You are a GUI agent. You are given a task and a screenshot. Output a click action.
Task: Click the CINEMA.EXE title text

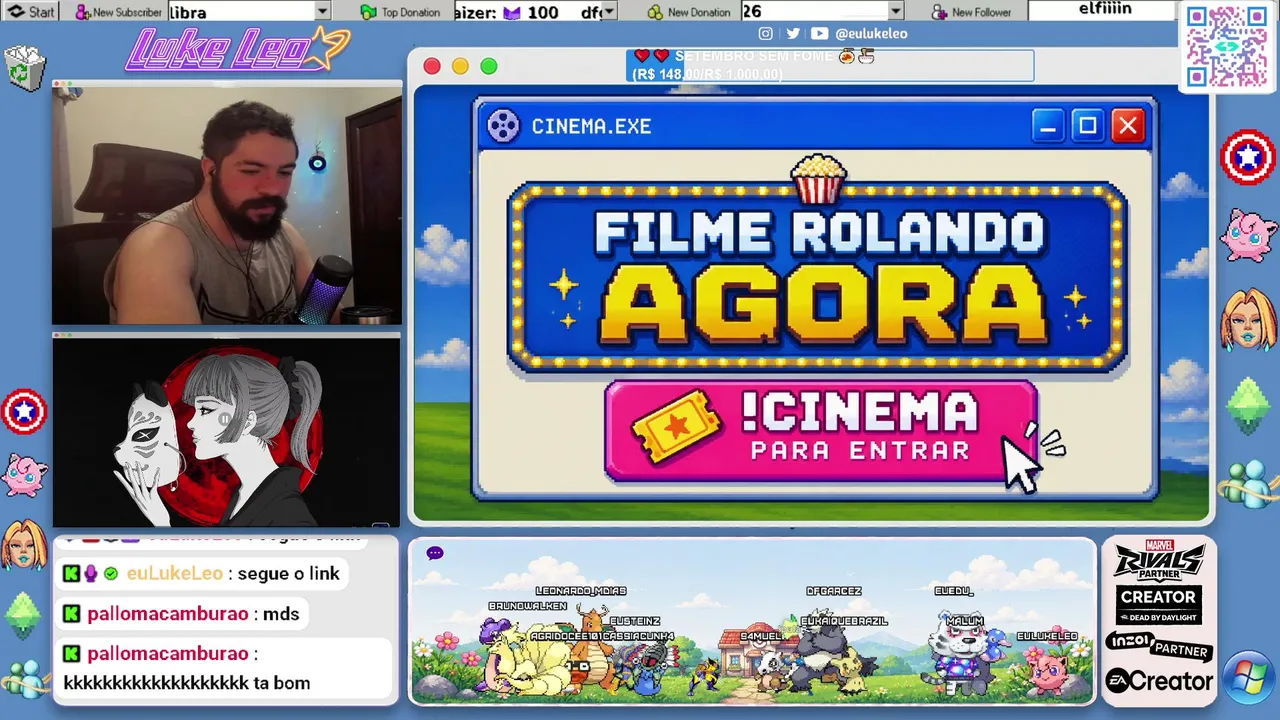(x=591, y=126)
